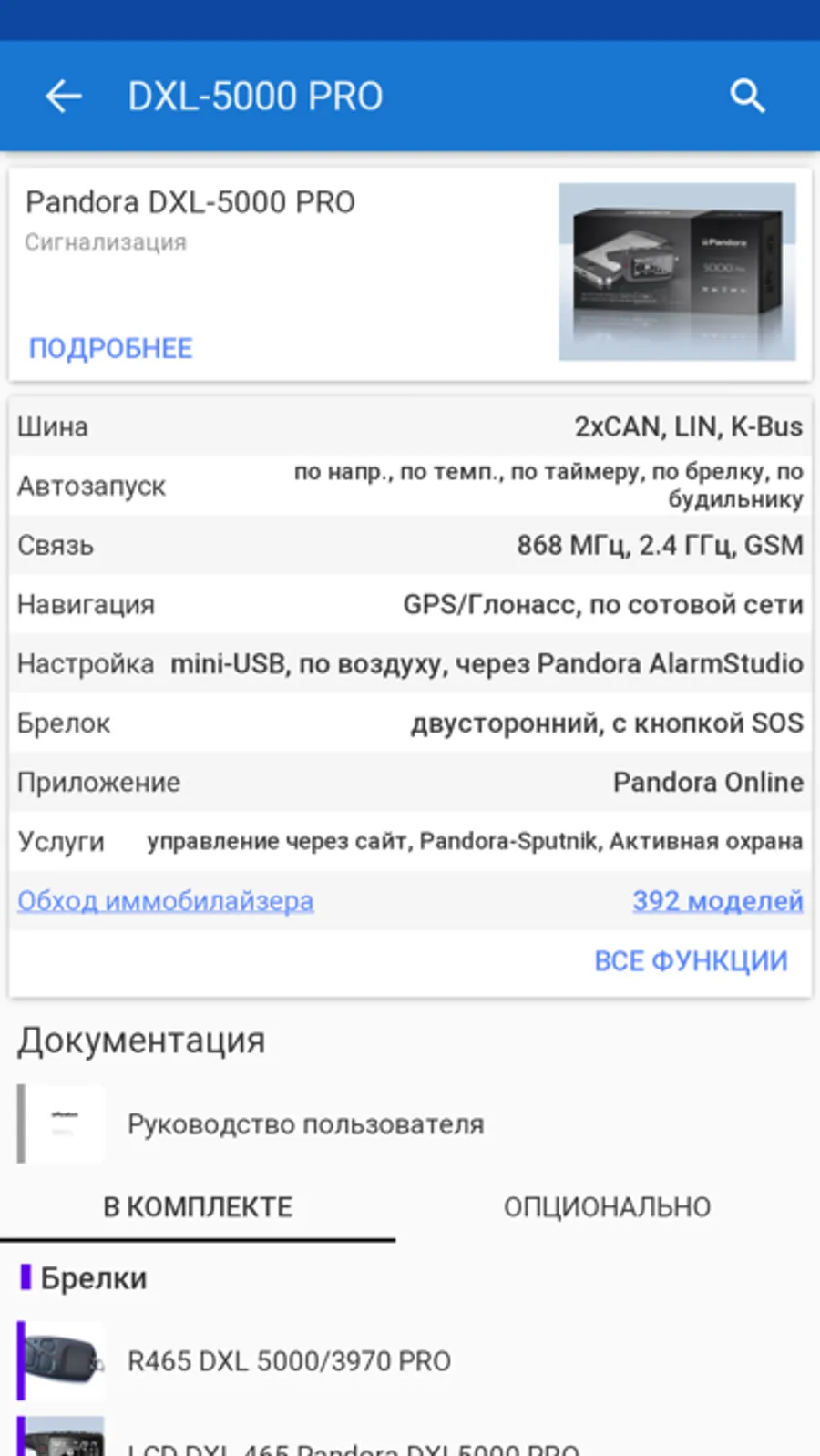Tap the Брелок двусторонний row
This screenshot has height=1456, width=820.
click(x=410, y=723)
